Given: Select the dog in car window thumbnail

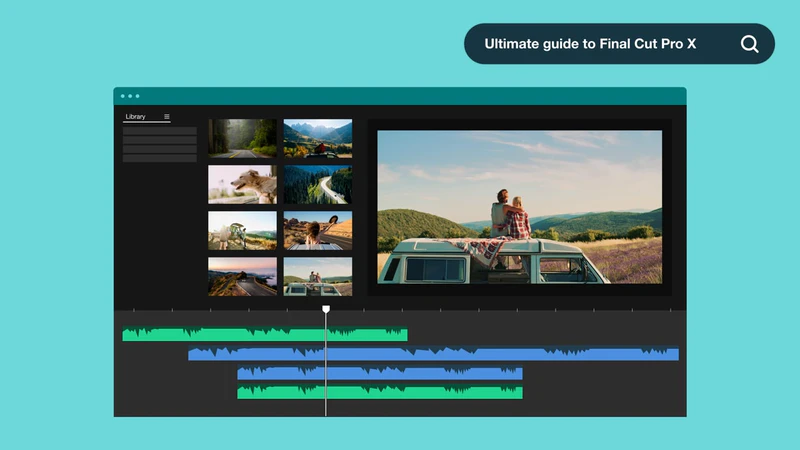Looking at the screenshot, I should pos(242,184).
